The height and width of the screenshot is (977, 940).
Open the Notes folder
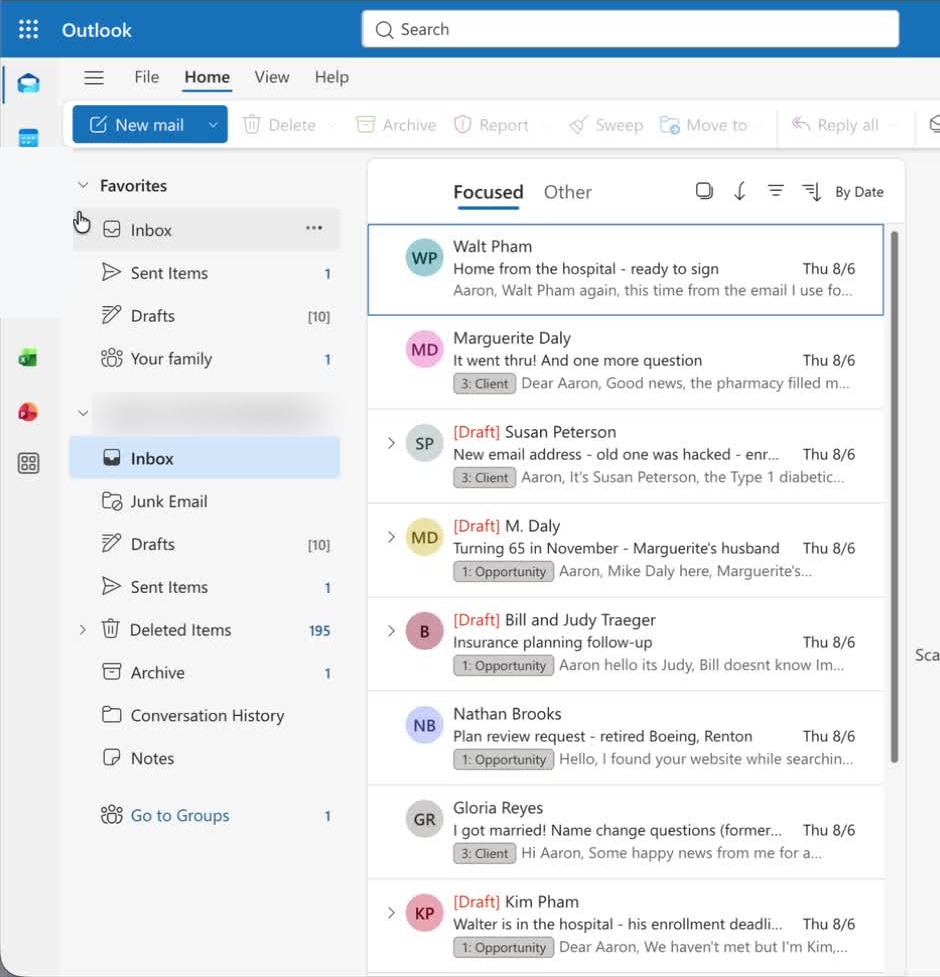tap(206, 758)
